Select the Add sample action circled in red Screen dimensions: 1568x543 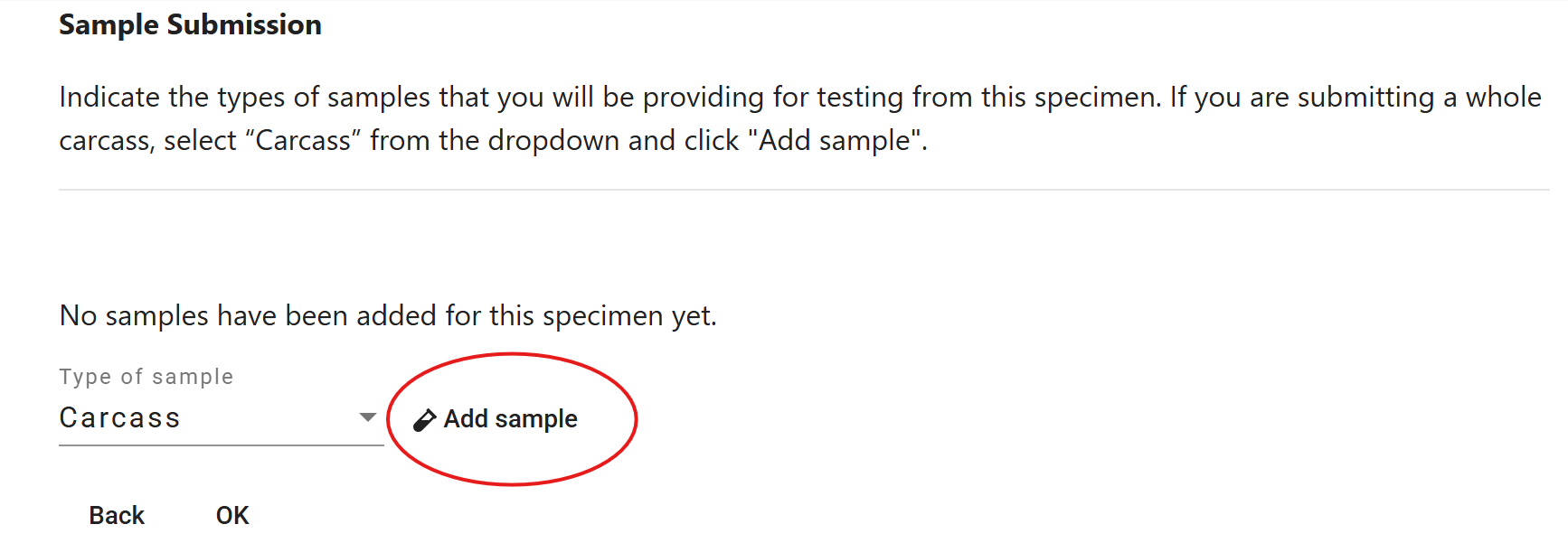point(497,418)
